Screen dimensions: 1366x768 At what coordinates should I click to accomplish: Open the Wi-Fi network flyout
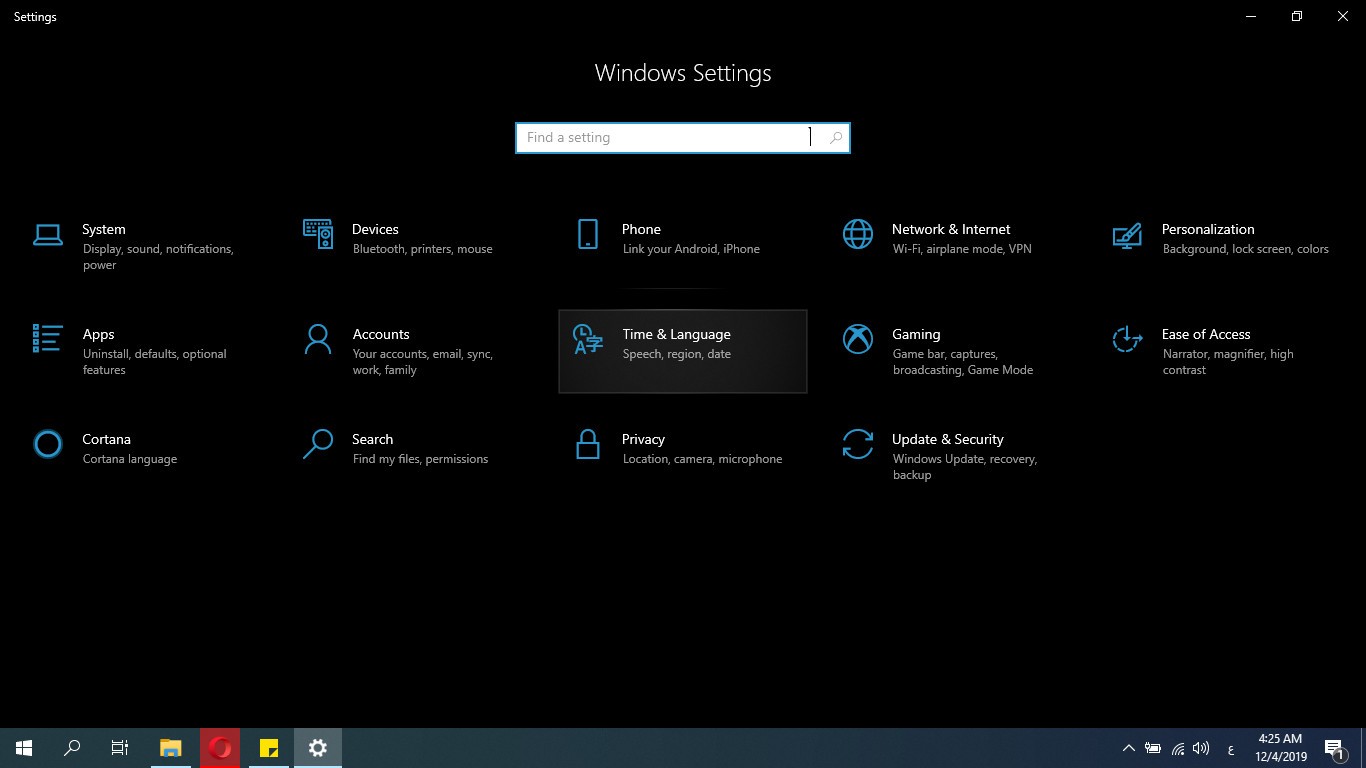click(1177, 748)
